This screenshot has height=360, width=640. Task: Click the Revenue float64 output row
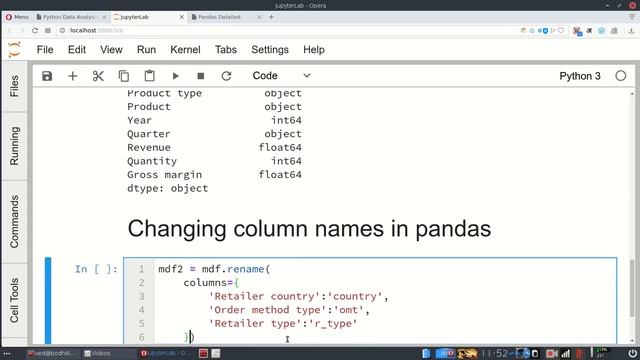click(x=214, y=147)
